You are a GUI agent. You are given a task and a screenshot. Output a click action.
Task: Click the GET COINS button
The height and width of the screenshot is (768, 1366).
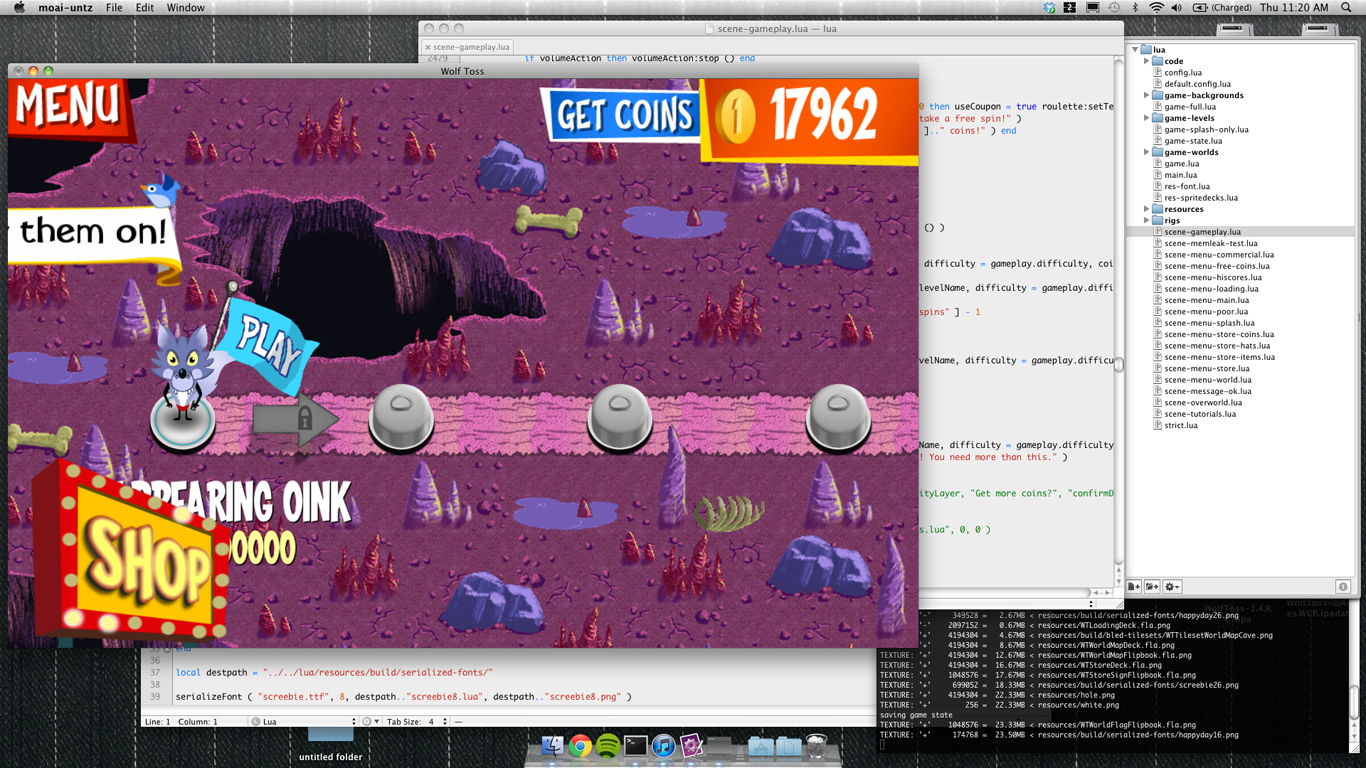click(x=623, y=114)
